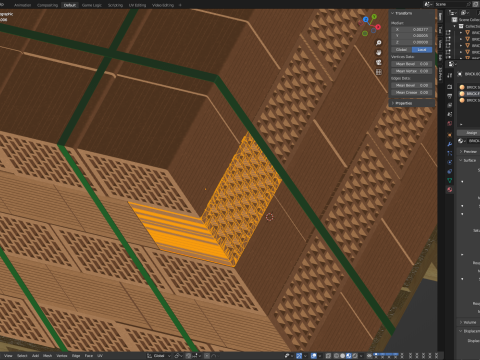Enable solid viewport shading

342,356
